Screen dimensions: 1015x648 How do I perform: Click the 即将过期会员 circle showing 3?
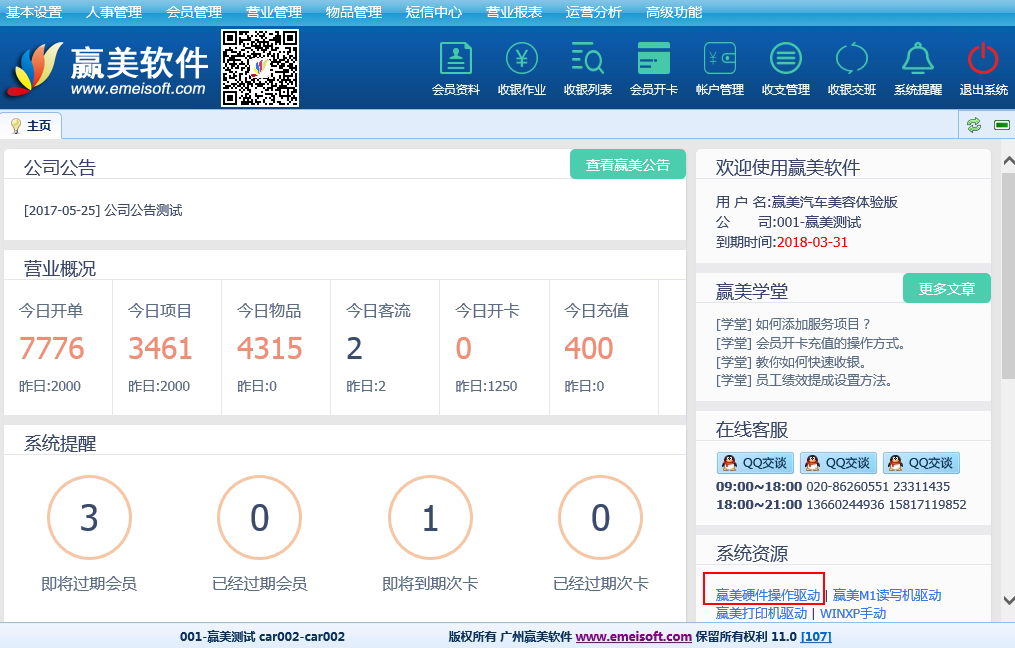(89, 518)
